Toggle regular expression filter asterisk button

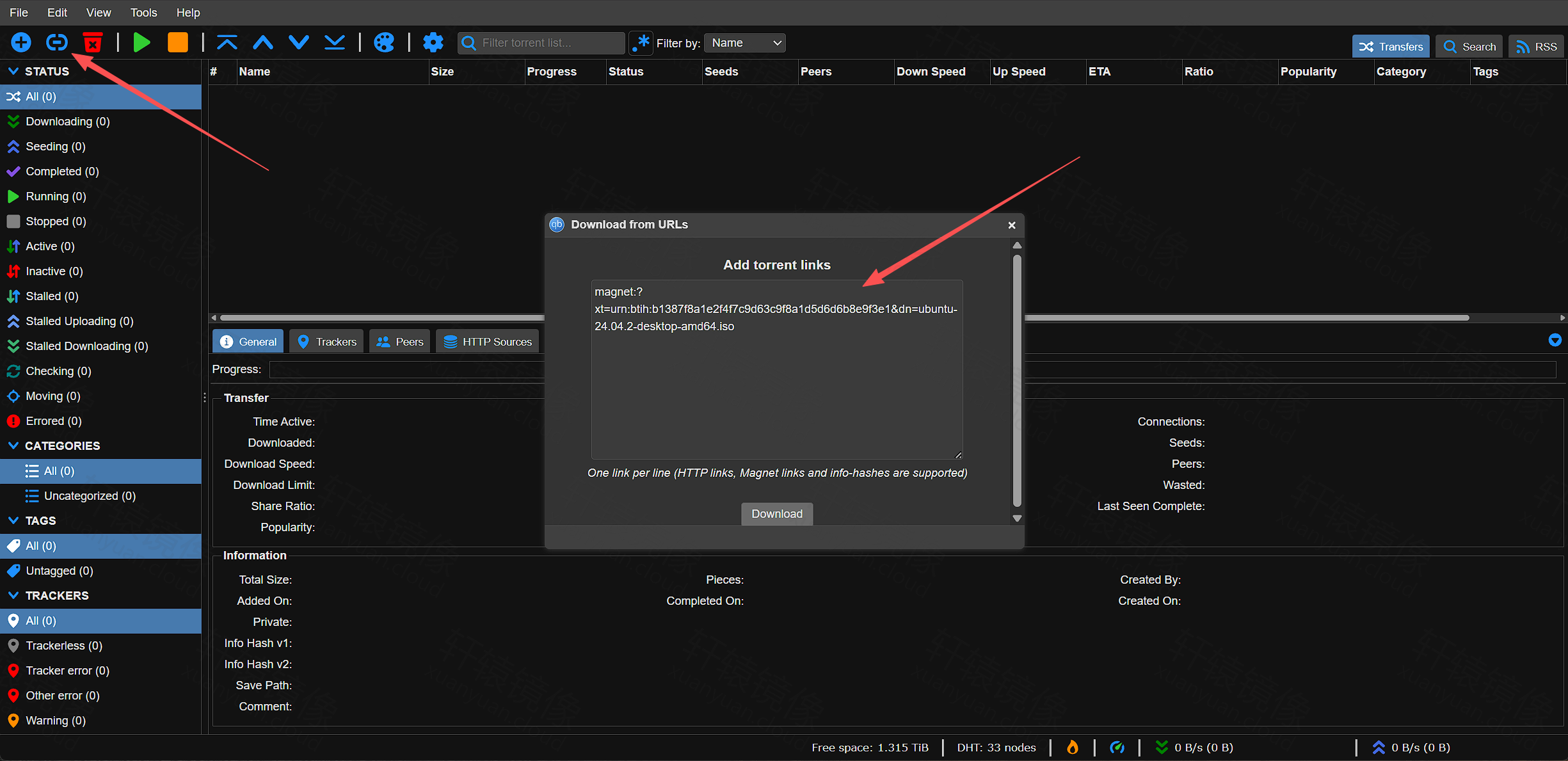pyautogui.click(x=641, y=43)
